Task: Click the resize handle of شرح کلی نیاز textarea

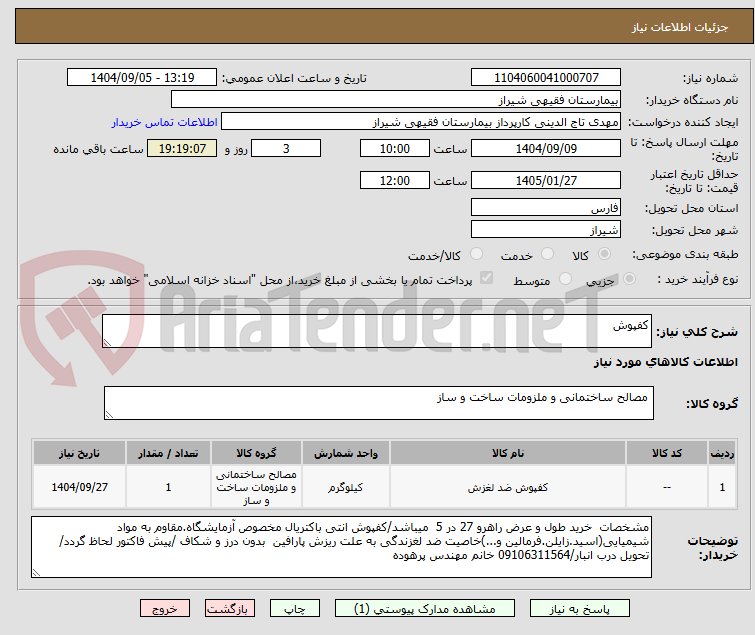Action: [107, 342]
